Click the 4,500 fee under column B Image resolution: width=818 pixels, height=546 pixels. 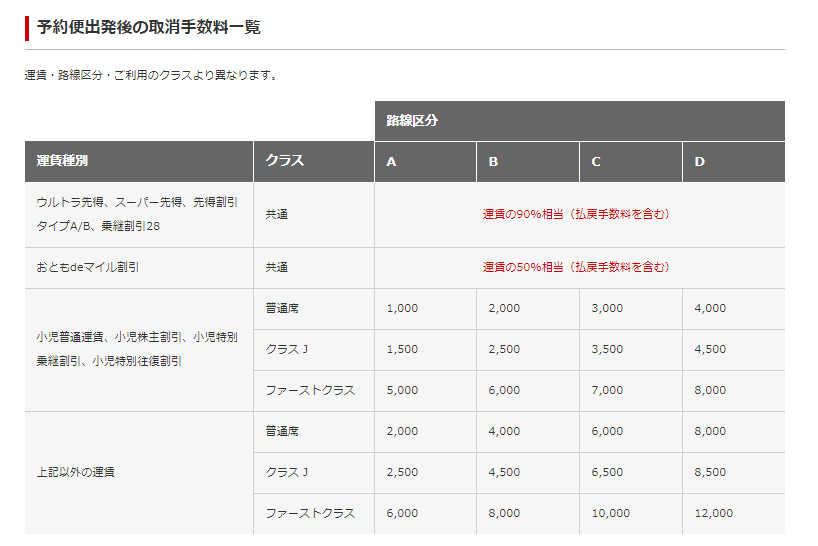(x=528, y=473)
